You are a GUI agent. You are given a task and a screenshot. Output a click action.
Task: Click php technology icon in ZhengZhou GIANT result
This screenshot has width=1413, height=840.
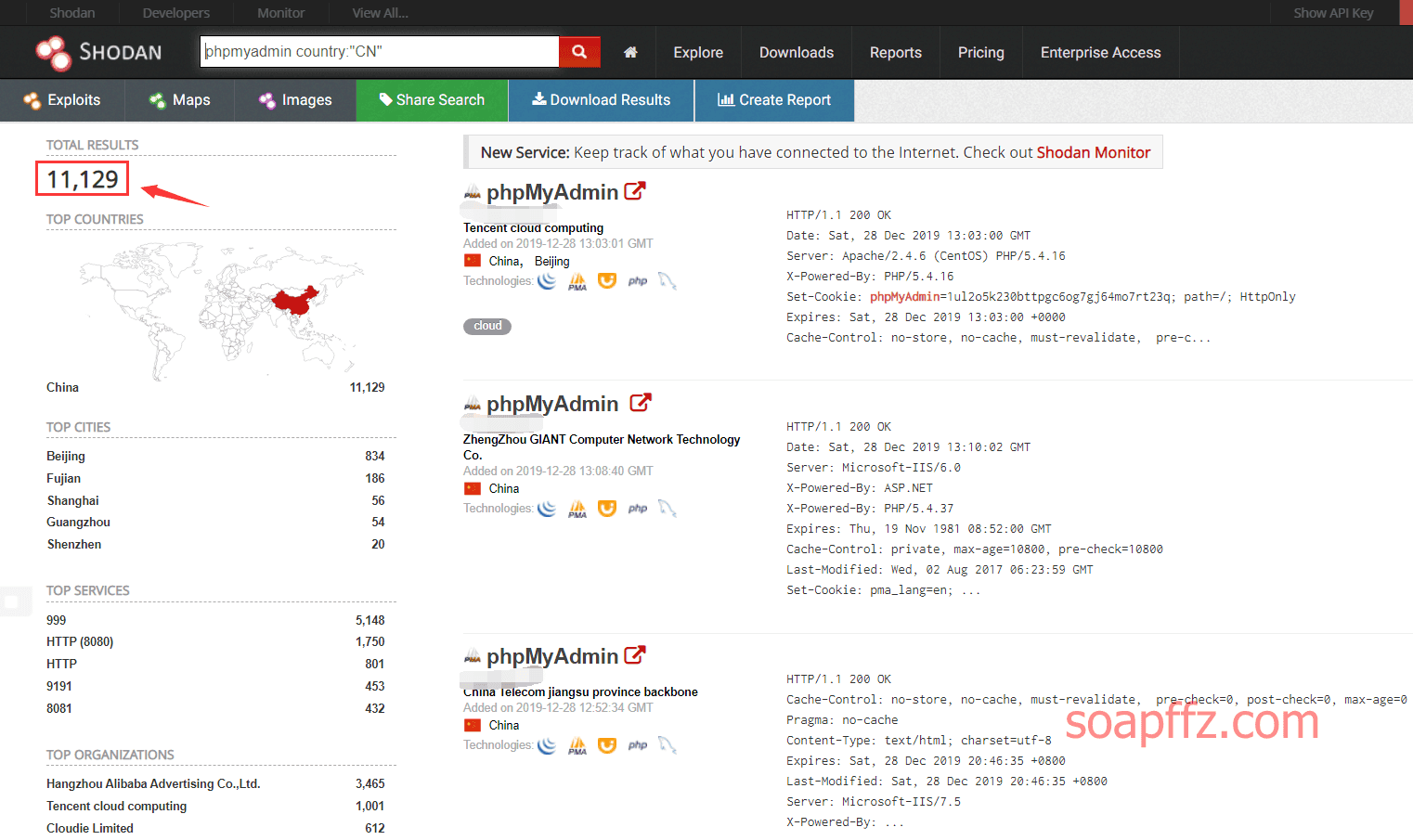coord(638,509)
